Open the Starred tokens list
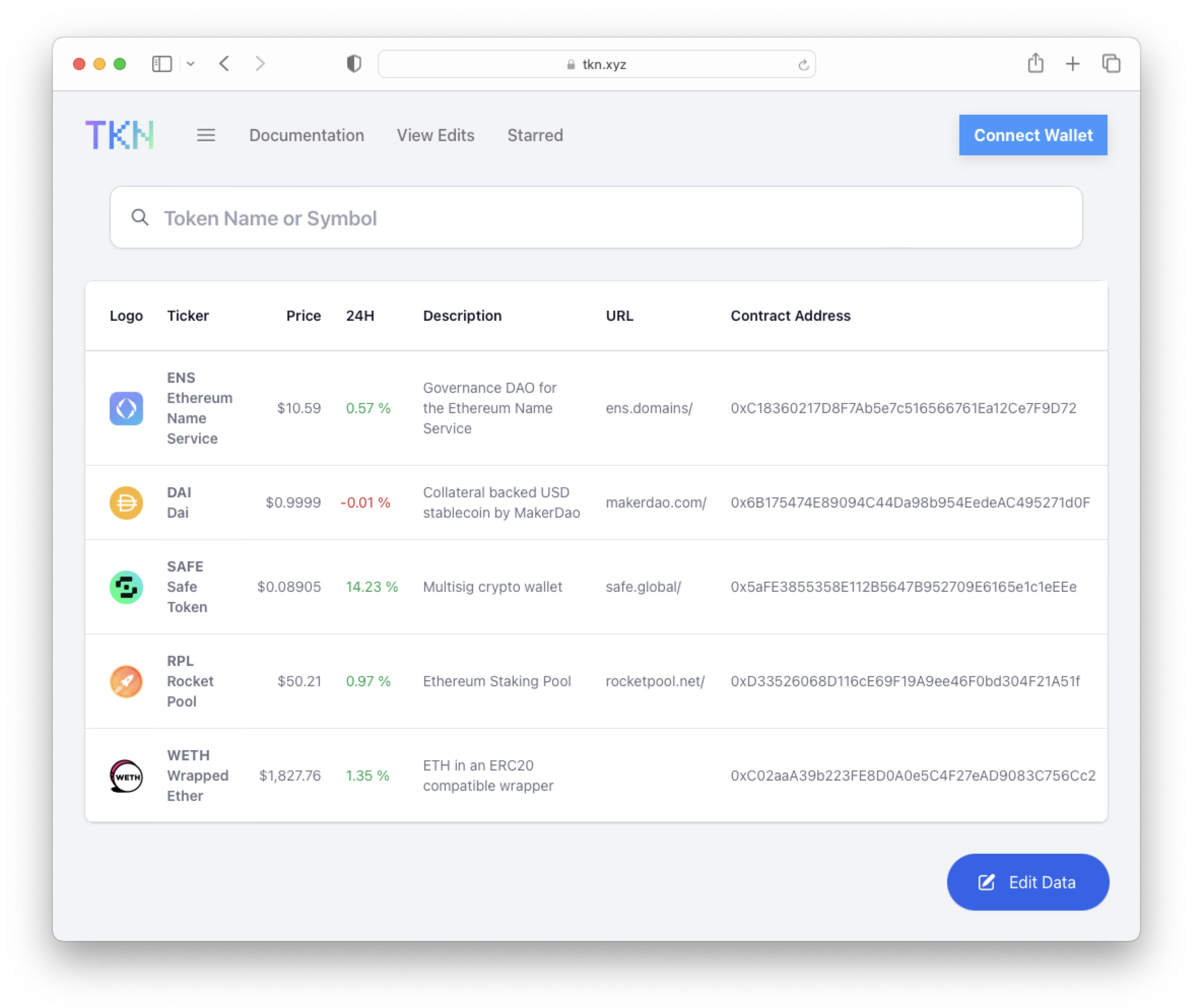Viewport: 1204px width, 1007px height. 535,136
